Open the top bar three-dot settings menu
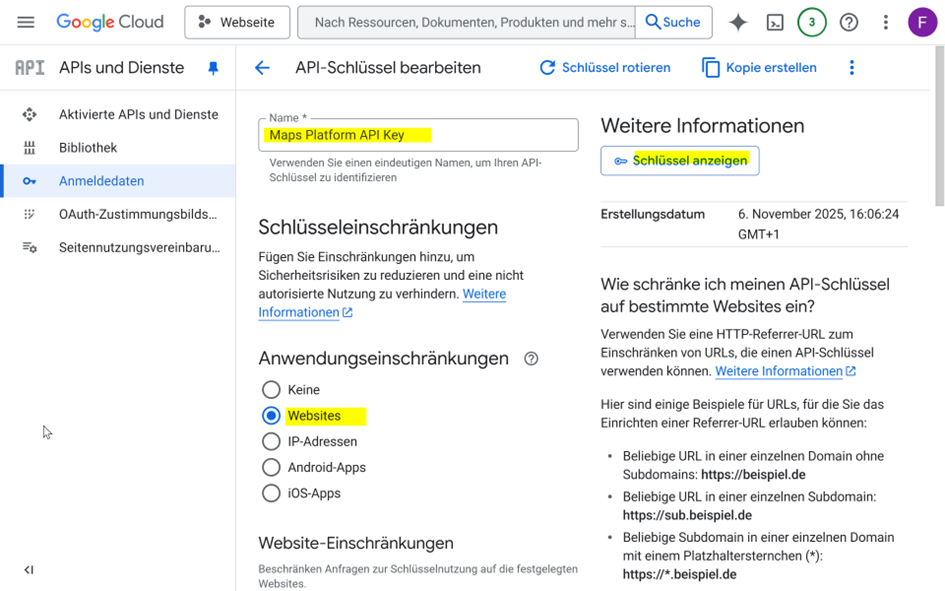The width and height of the screenshot is (945, 591). pos(885,22)
